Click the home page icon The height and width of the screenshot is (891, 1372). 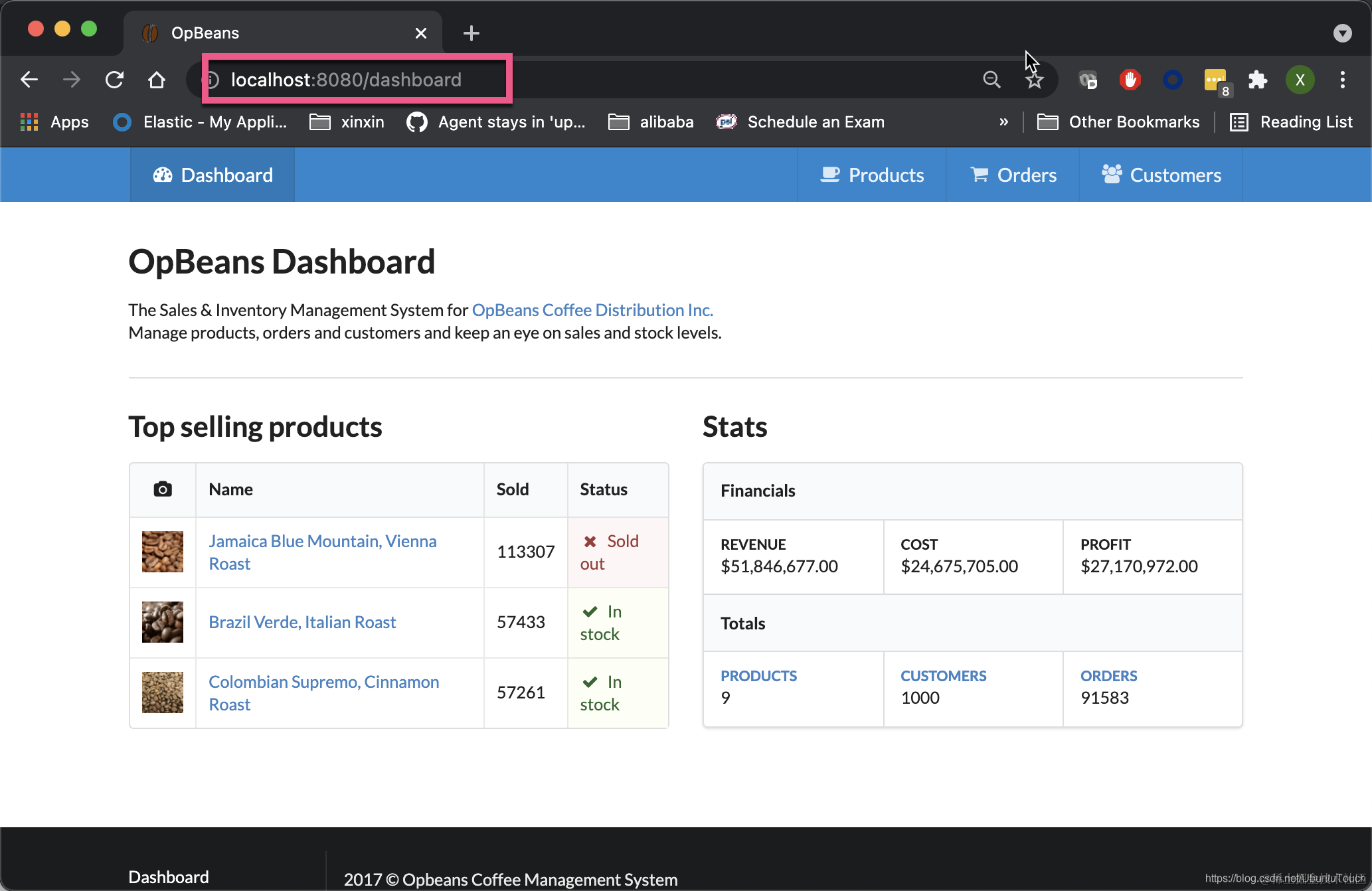point(157,80)
